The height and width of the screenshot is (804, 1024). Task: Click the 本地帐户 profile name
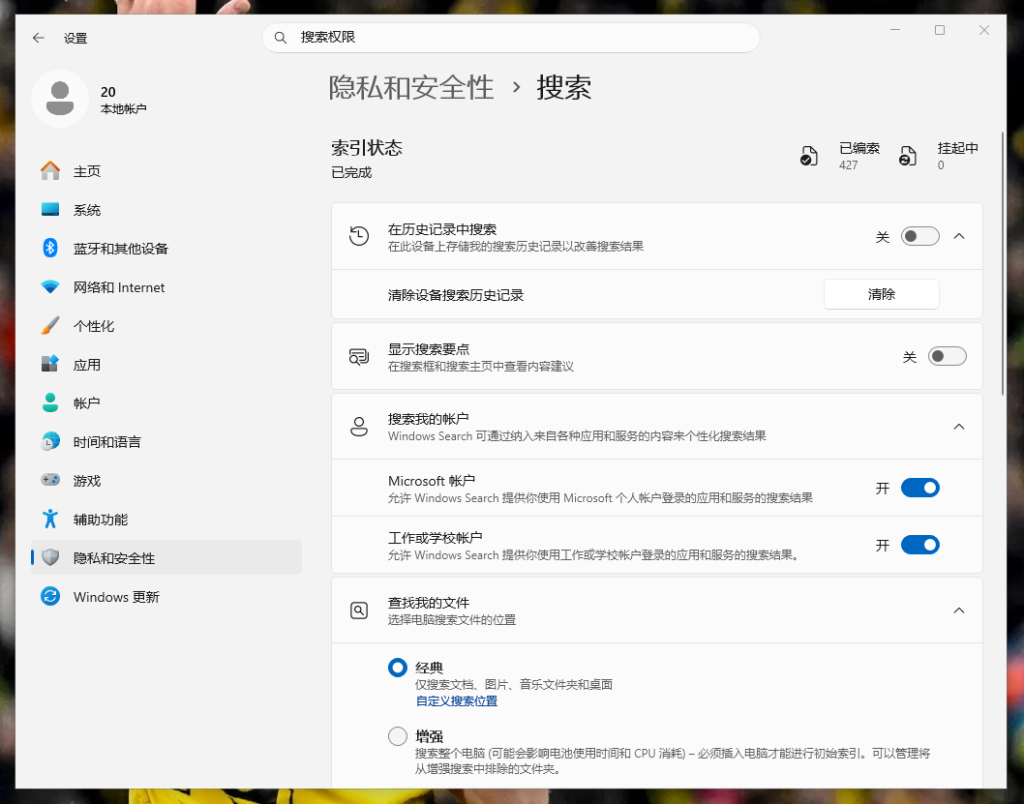(123, 108)
